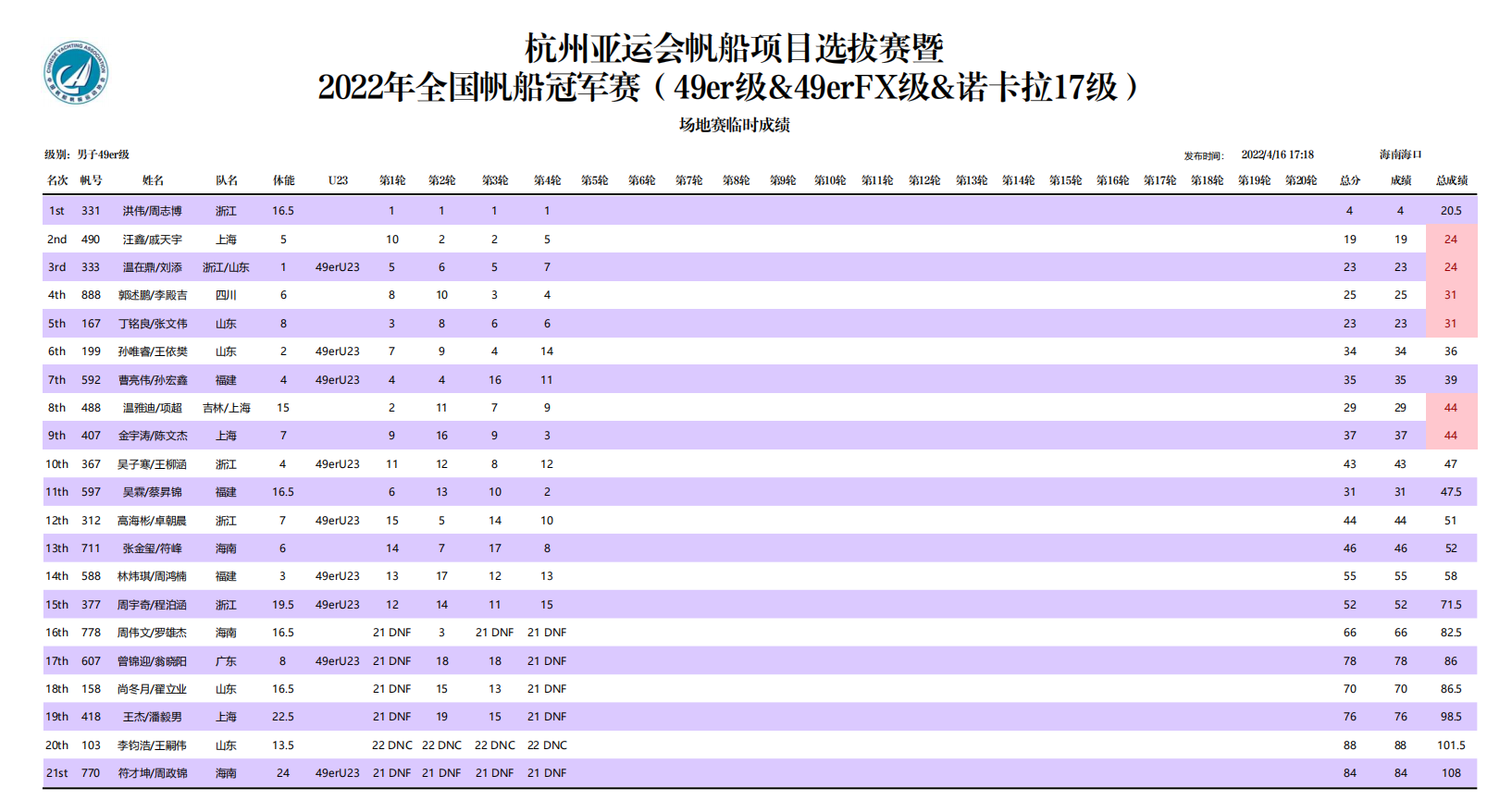
Task: Click '49erU23' in the 3rd place row
Action: (338, 267)
